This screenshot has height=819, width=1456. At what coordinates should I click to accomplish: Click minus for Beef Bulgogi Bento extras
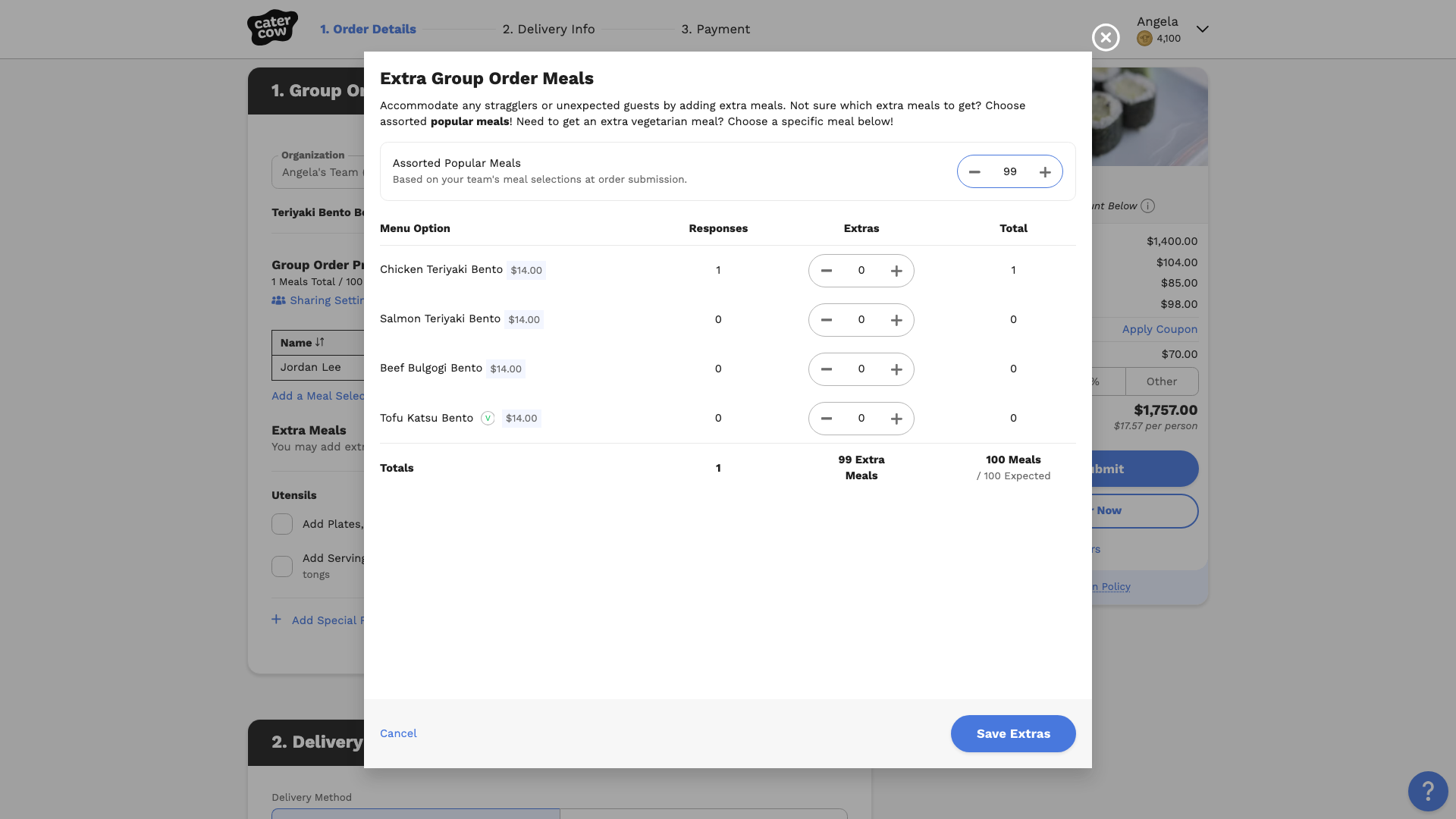tap(827, 369)
